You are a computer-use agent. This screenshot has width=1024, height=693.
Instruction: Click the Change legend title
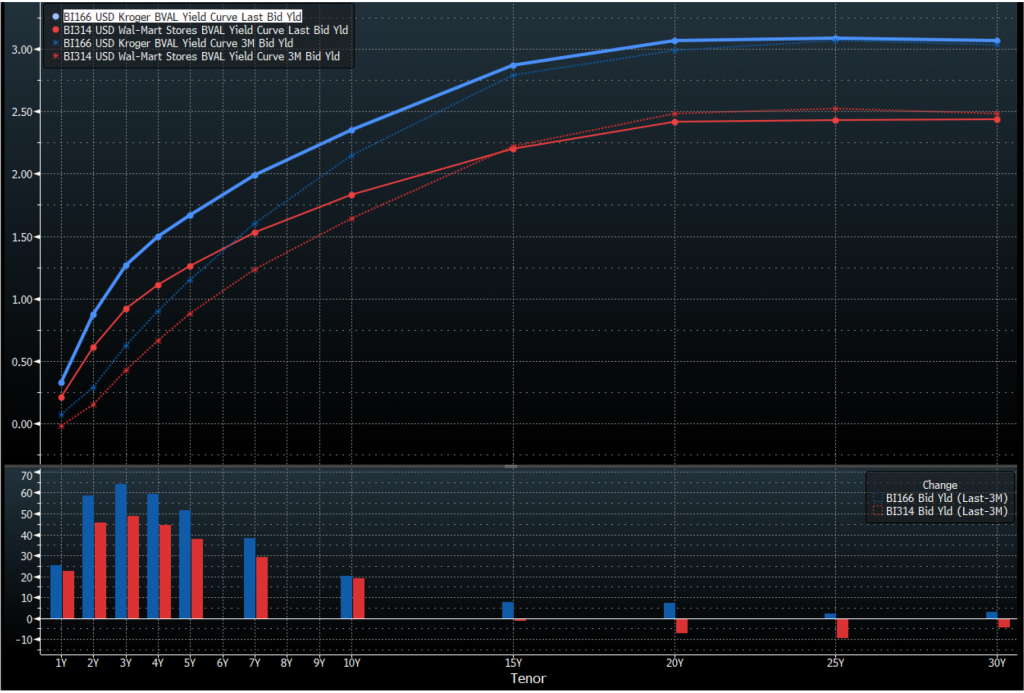tap(940, 484)
